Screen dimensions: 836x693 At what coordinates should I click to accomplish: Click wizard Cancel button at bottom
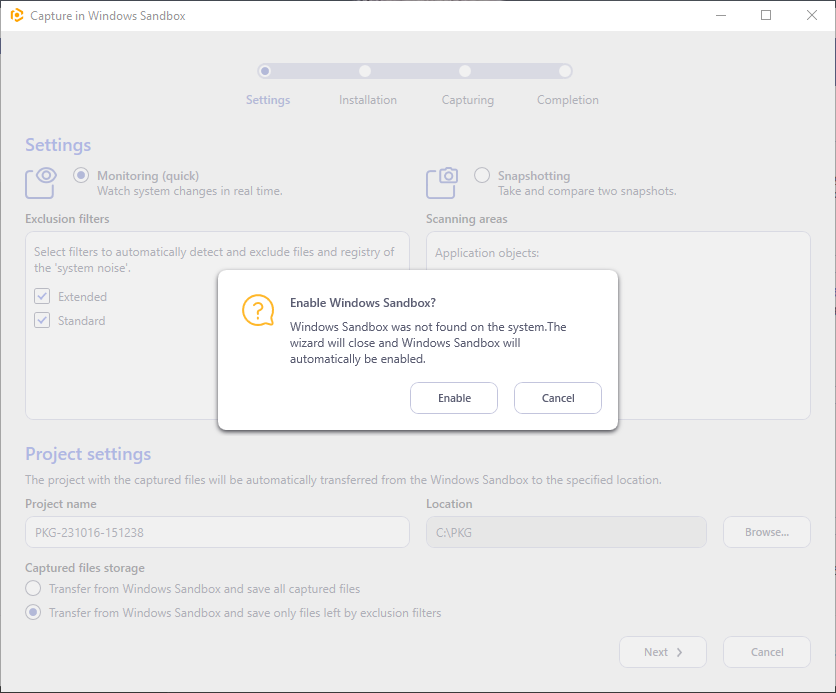pyautogui.click(x=767, y=652)
